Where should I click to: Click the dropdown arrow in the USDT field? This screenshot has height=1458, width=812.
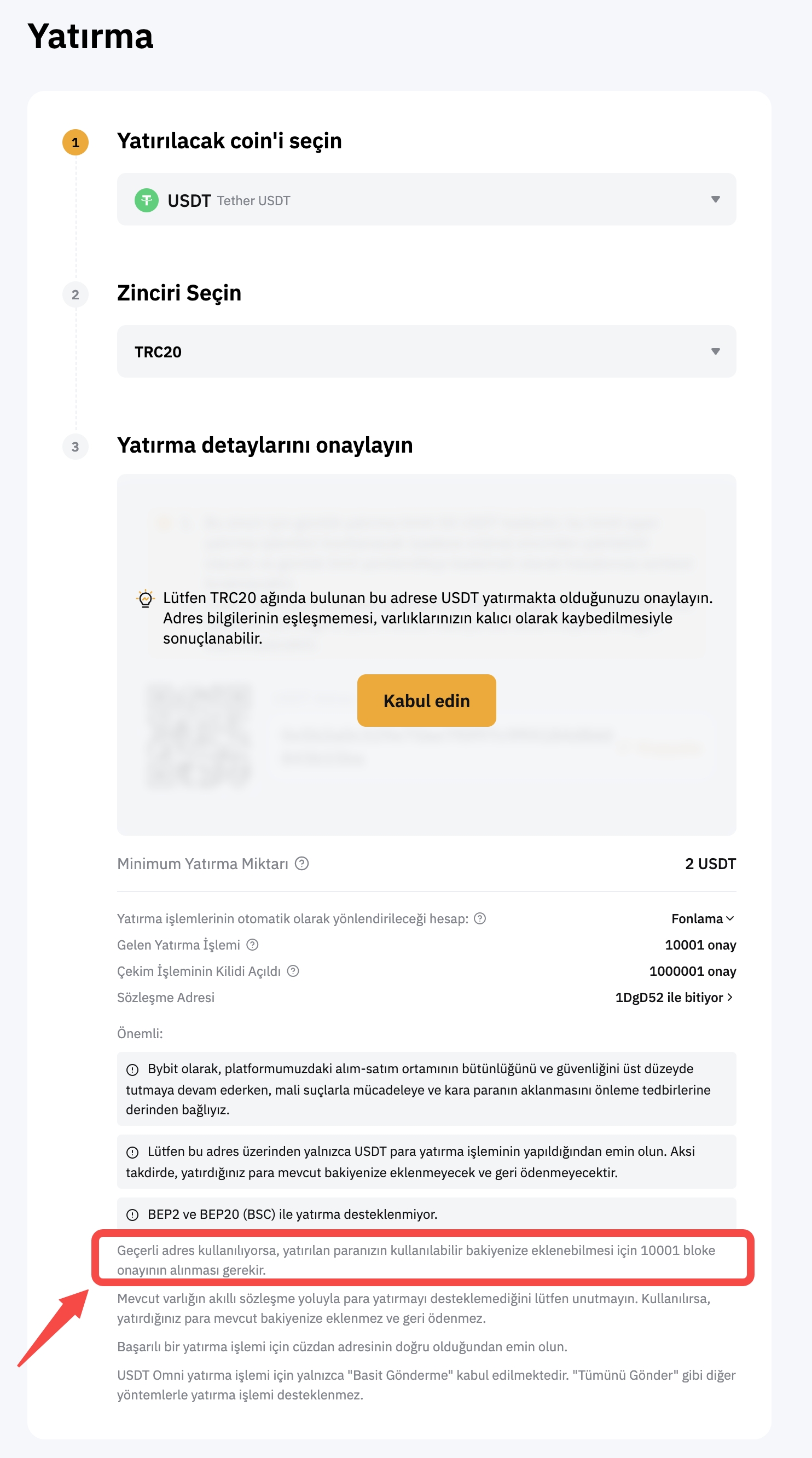[x=715, y=199]
